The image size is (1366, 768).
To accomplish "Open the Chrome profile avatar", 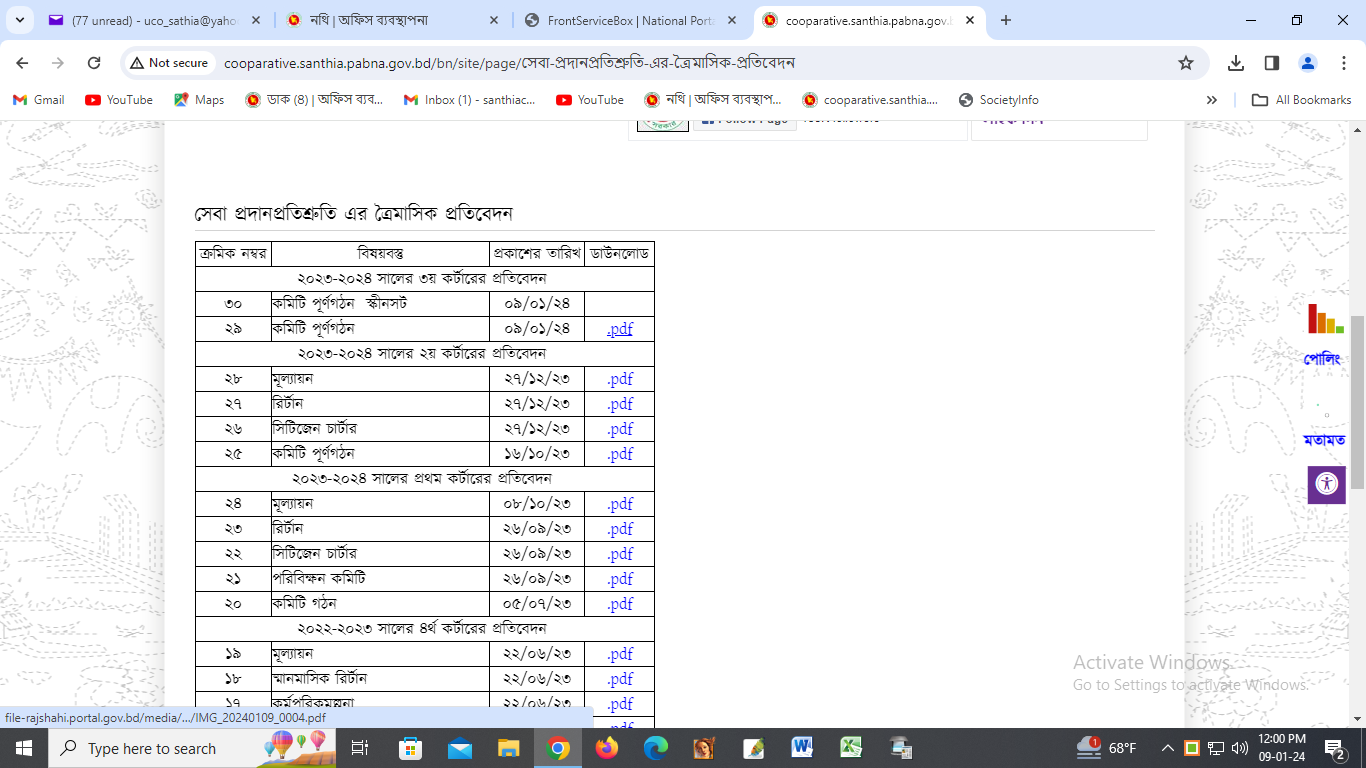I will coord(1308,63).
